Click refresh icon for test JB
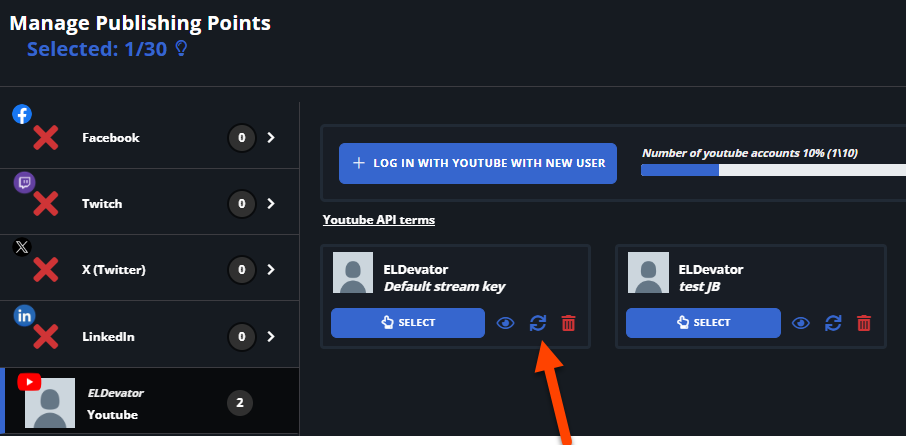 coord(833,323)
